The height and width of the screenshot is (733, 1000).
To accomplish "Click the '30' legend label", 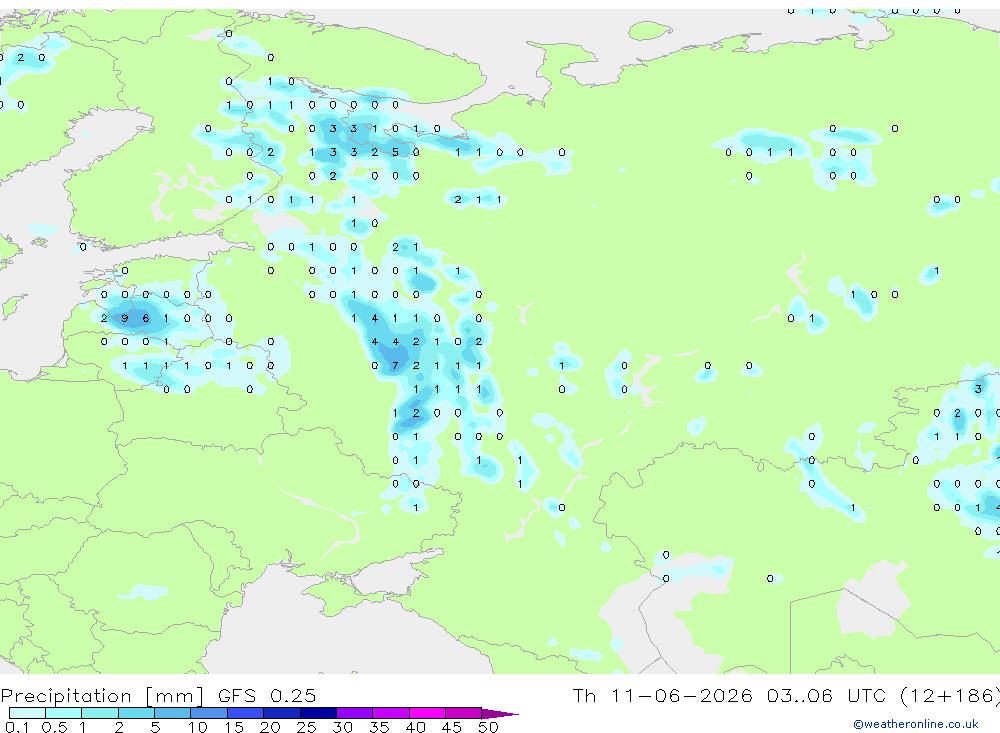I will (343, 727).
